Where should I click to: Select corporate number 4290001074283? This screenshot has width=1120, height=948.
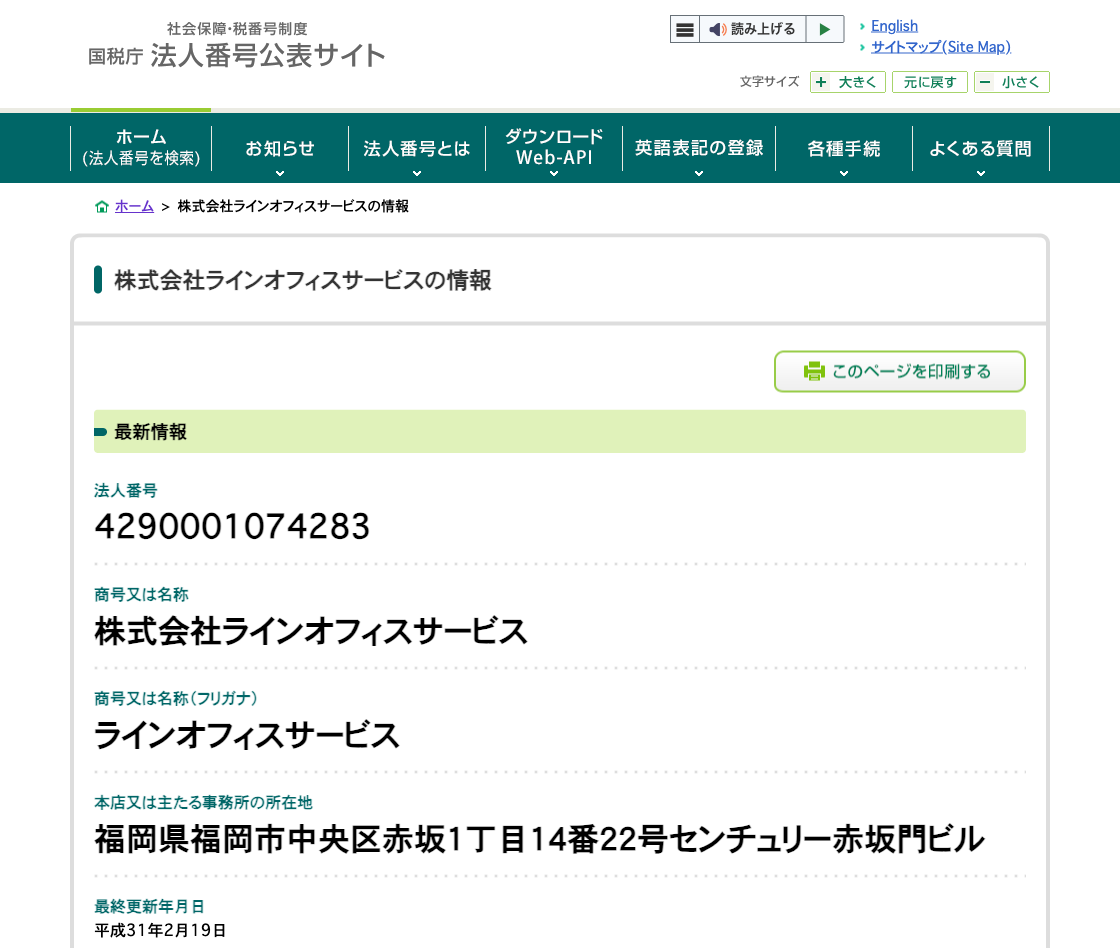232,527
